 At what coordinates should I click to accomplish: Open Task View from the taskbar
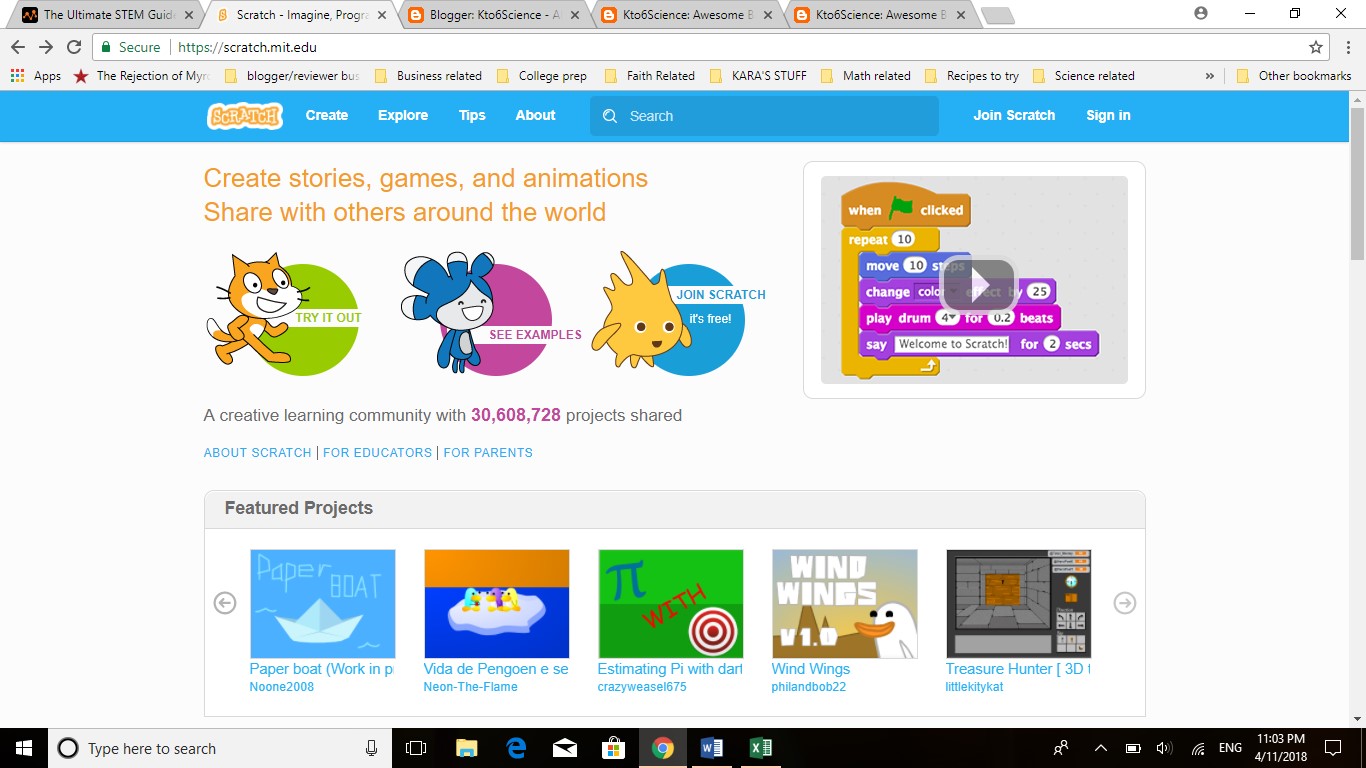coord(415,748)
